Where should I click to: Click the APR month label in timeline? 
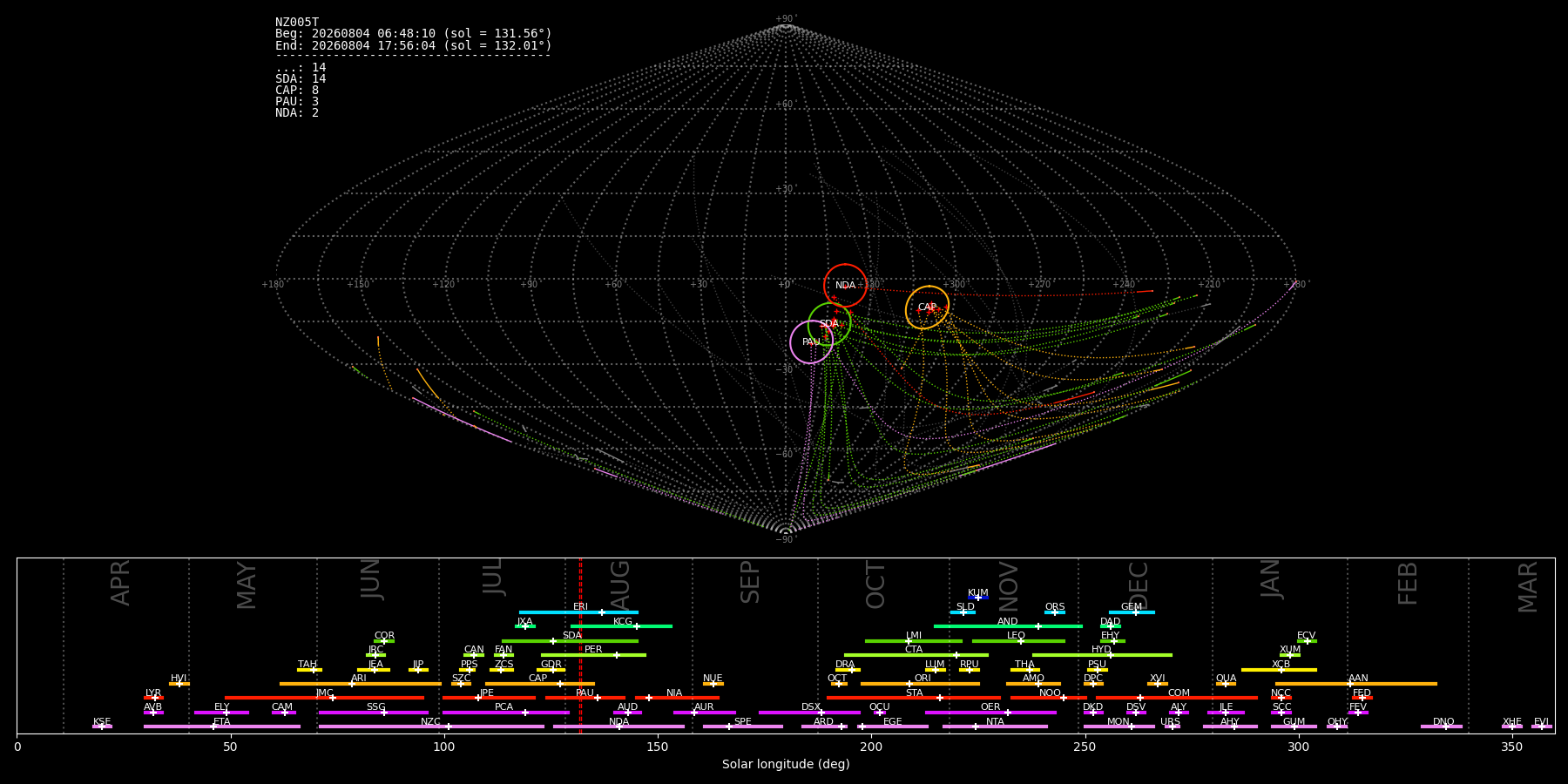(x=120, y=582)
